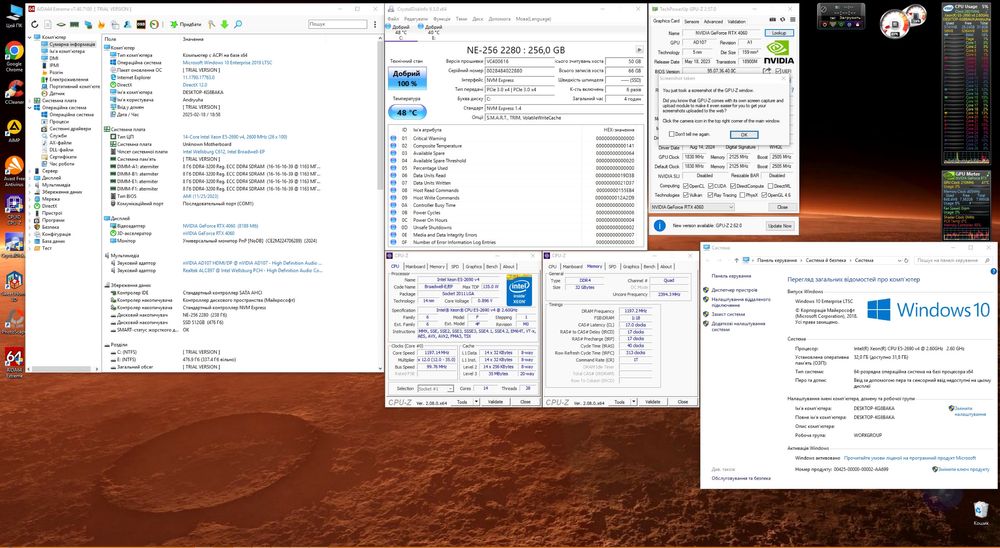The height and width of the screenshot is (548, 1000).
Task: Switch to Sensors tab in GPU-Z
Action: click(x=692, y=22)
